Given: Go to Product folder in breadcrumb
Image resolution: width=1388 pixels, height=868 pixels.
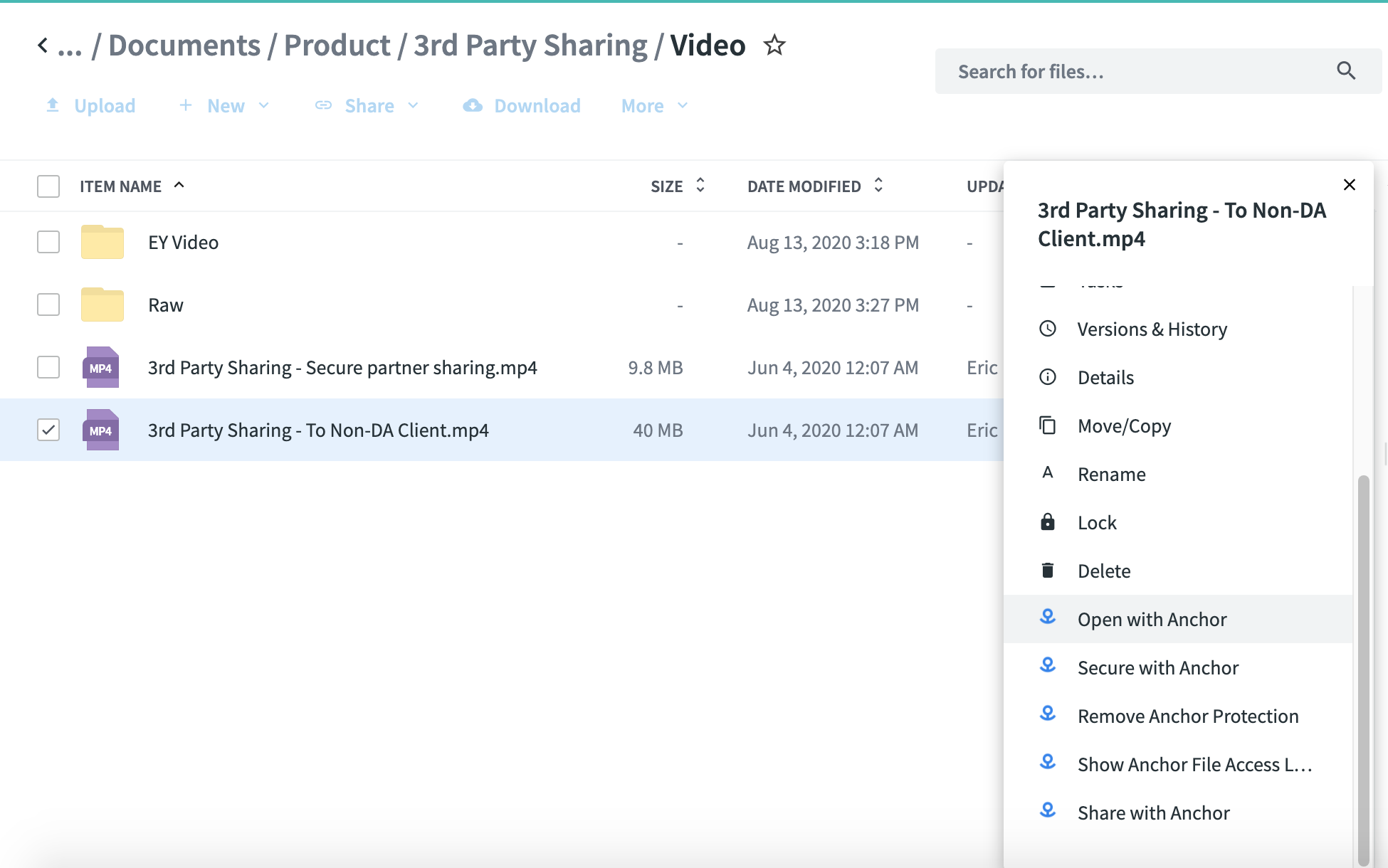Looking at the screenshot, I should (x=337, y=46).
